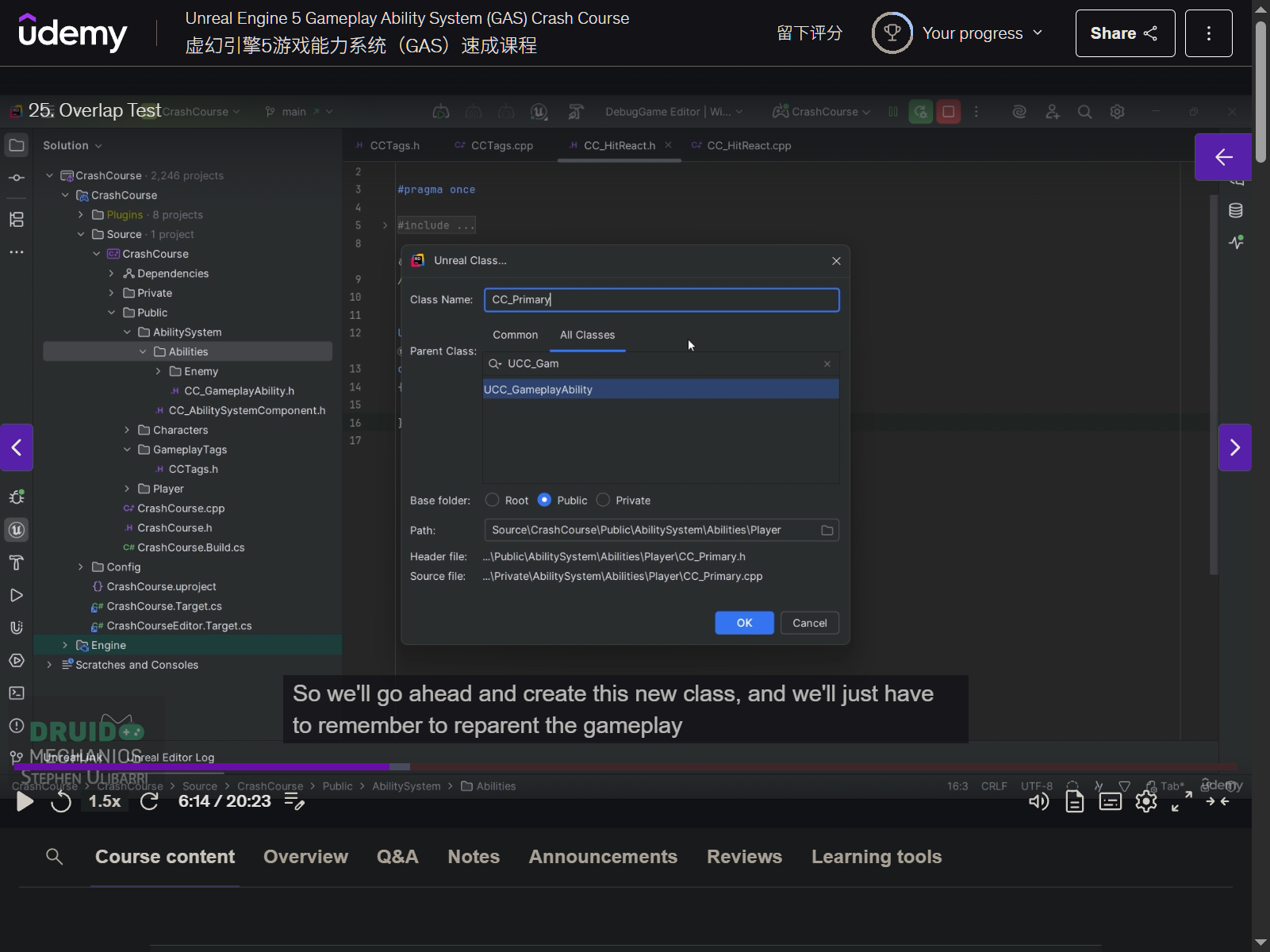This screenshot has width=1270, height=952.
Task: Open Rider Explorer folder icon in left sidebar
Action: click(17, 145)
